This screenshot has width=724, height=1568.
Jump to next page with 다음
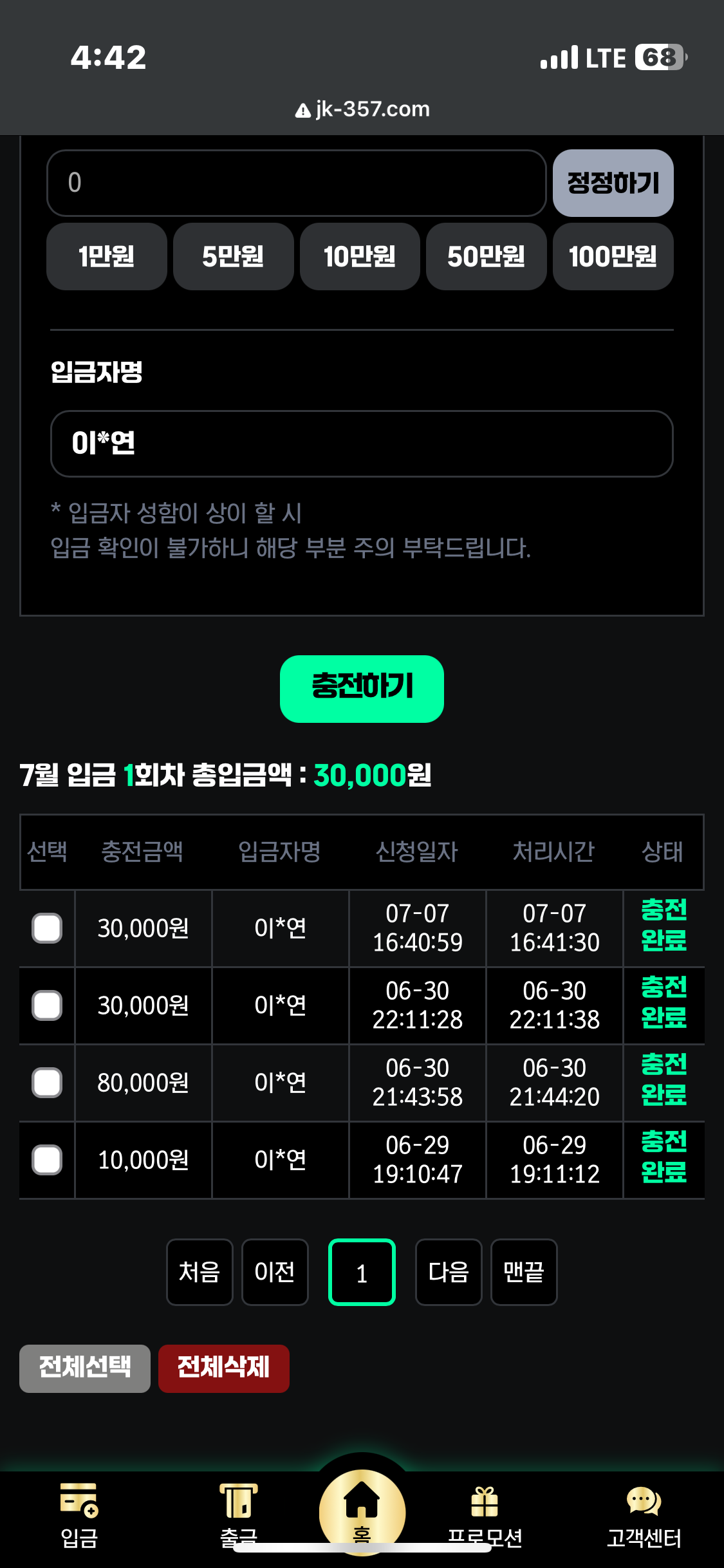[x=449, y=1273]
